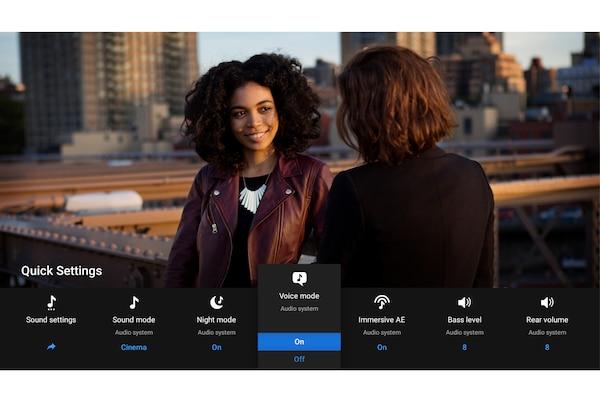Click Audio system under Voice mode
This screenshot has width=600, height=401.
(299, 309)
